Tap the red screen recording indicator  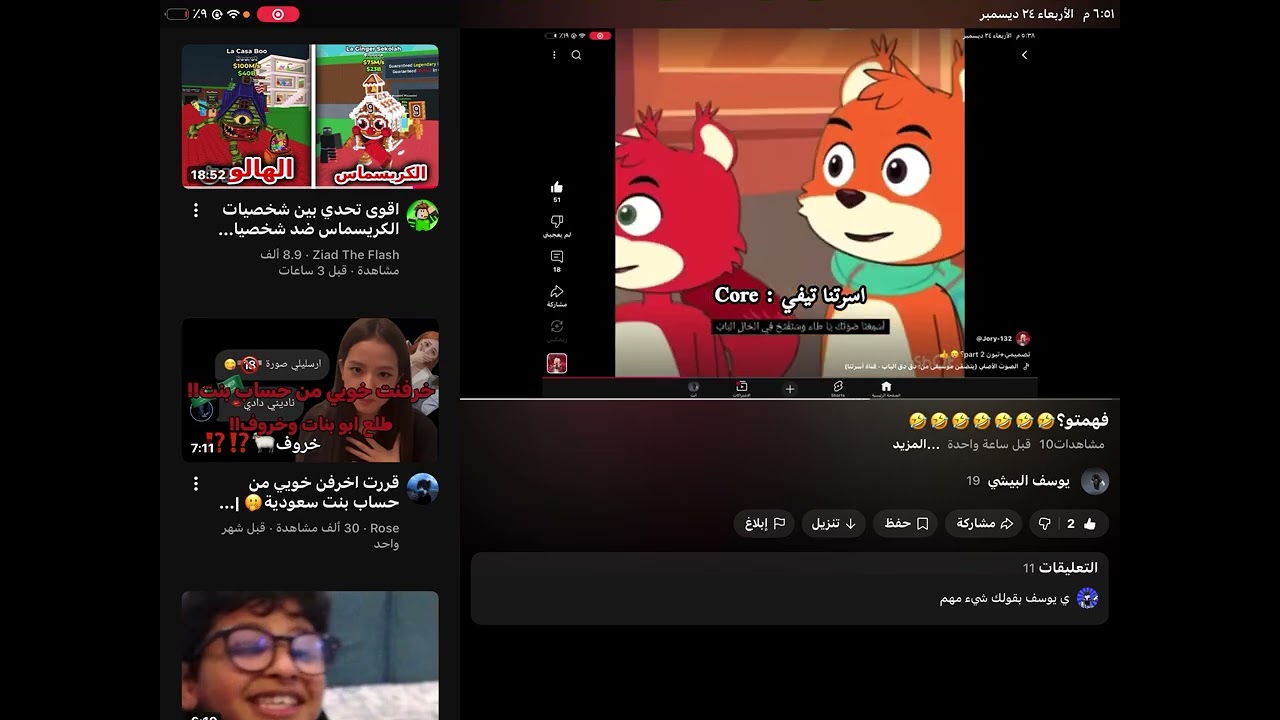tap(278, 14)
